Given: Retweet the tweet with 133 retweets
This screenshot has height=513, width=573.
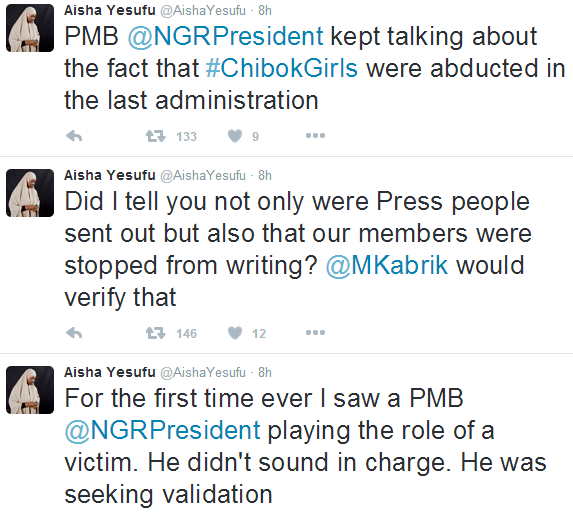Looking at the screenshot, I should [x=156, y=136].
